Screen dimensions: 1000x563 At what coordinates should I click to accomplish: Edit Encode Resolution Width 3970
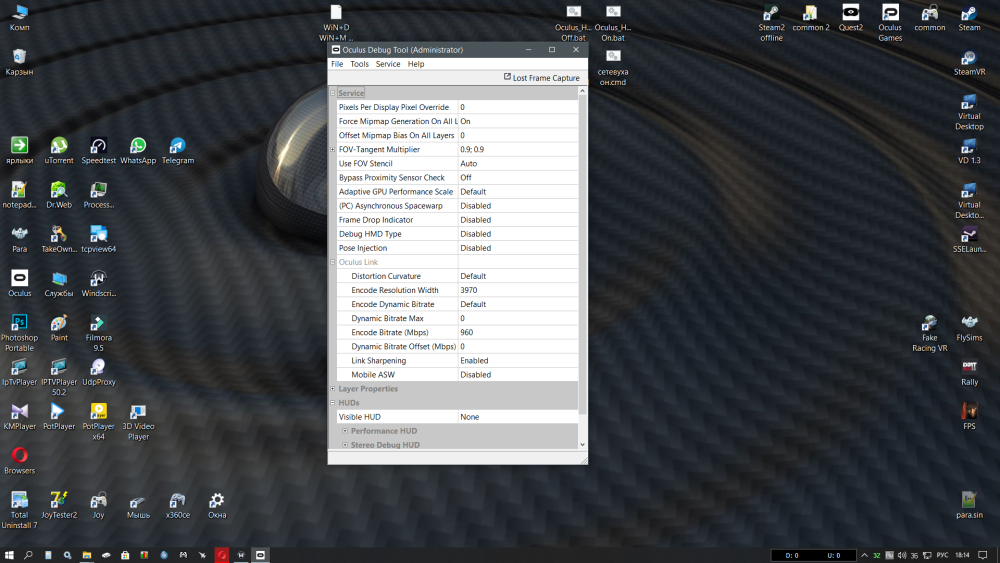click(518, 290)
